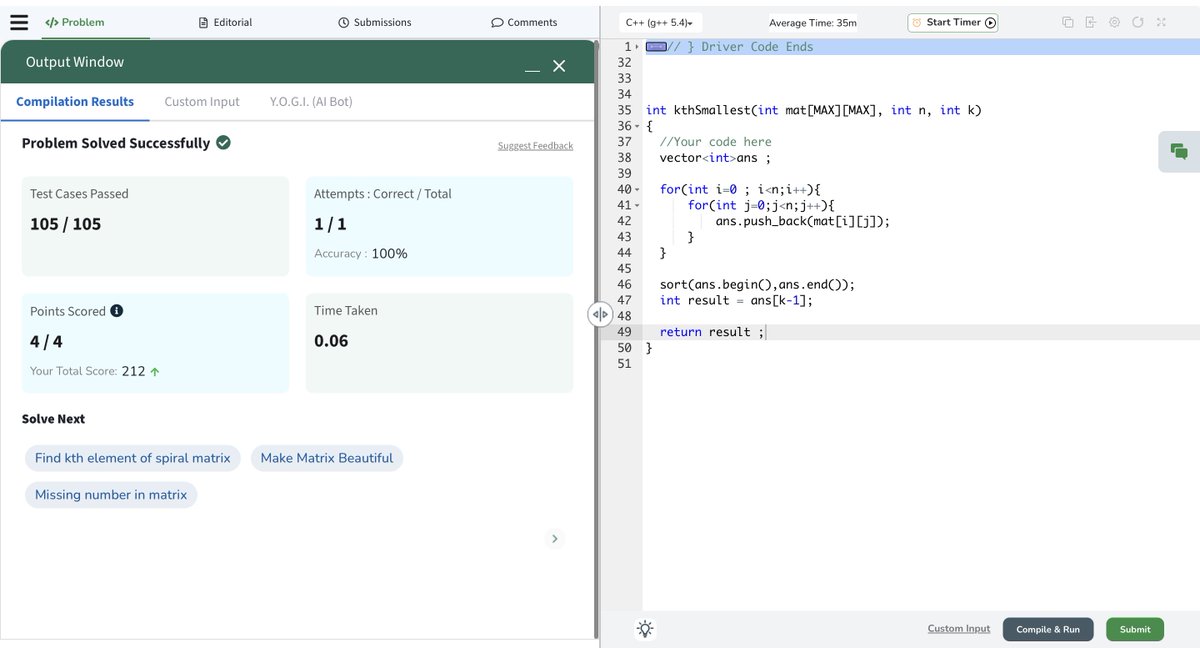Click the '4 / 4' points value
Screen dimensions: 1200x648
pos(46,341)
